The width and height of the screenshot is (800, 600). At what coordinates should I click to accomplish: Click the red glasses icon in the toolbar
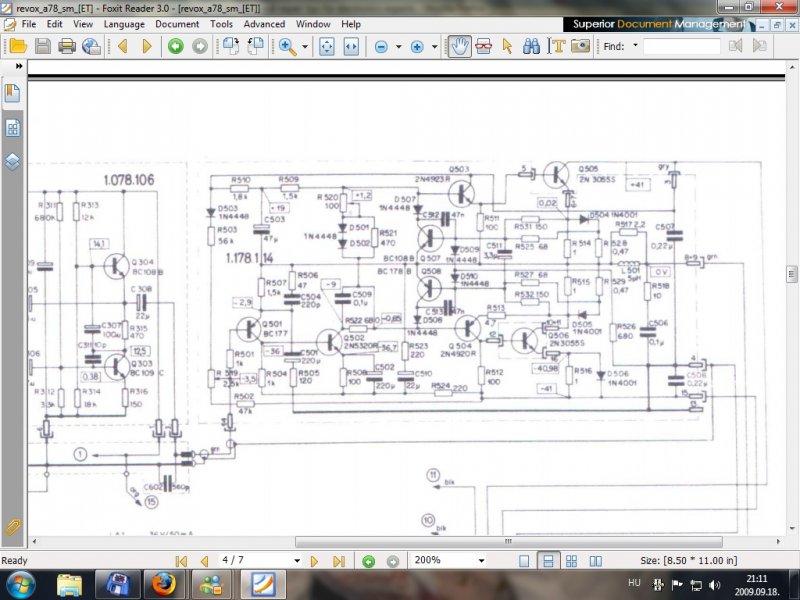coord(483,46)
